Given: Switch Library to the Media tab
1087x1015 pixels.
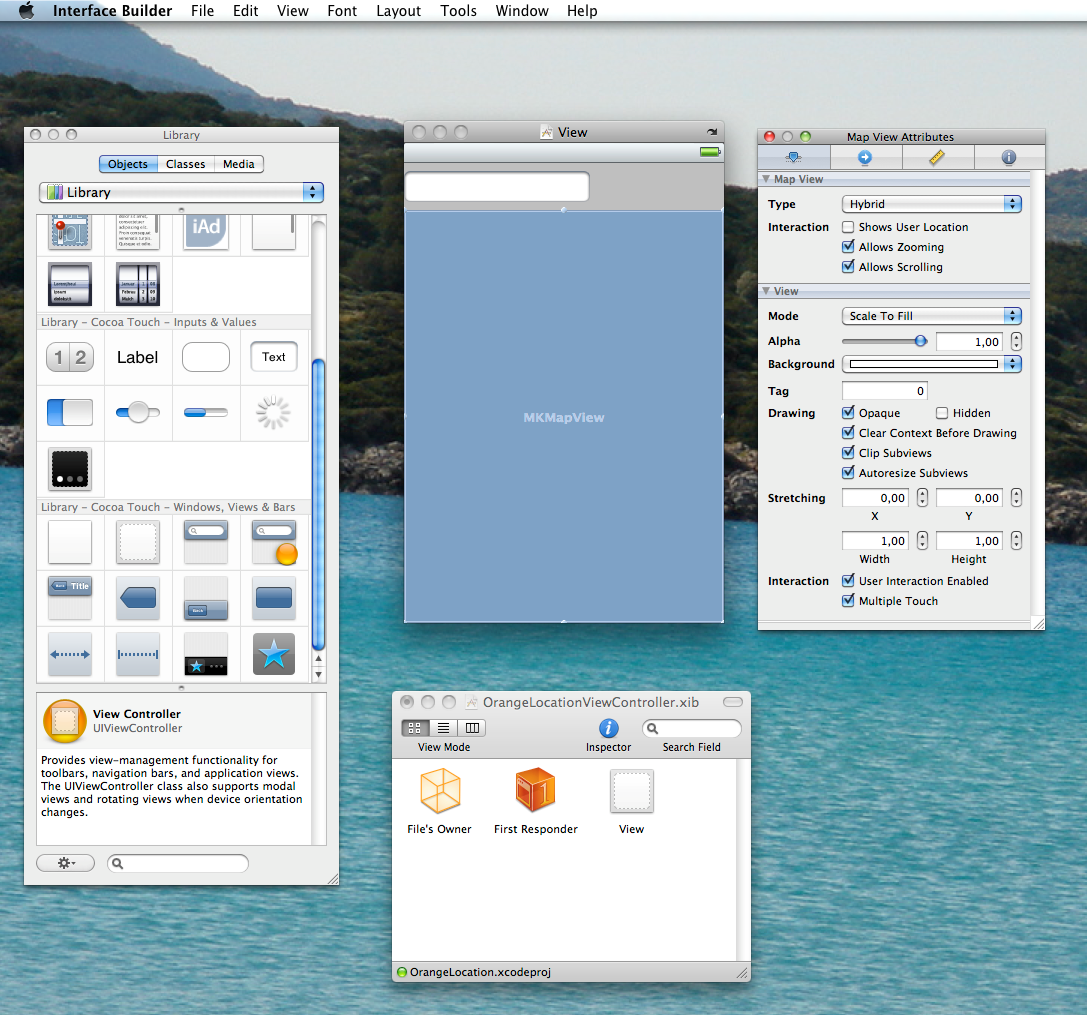Looking at the screenshot, I should click(x=238, y=164).
